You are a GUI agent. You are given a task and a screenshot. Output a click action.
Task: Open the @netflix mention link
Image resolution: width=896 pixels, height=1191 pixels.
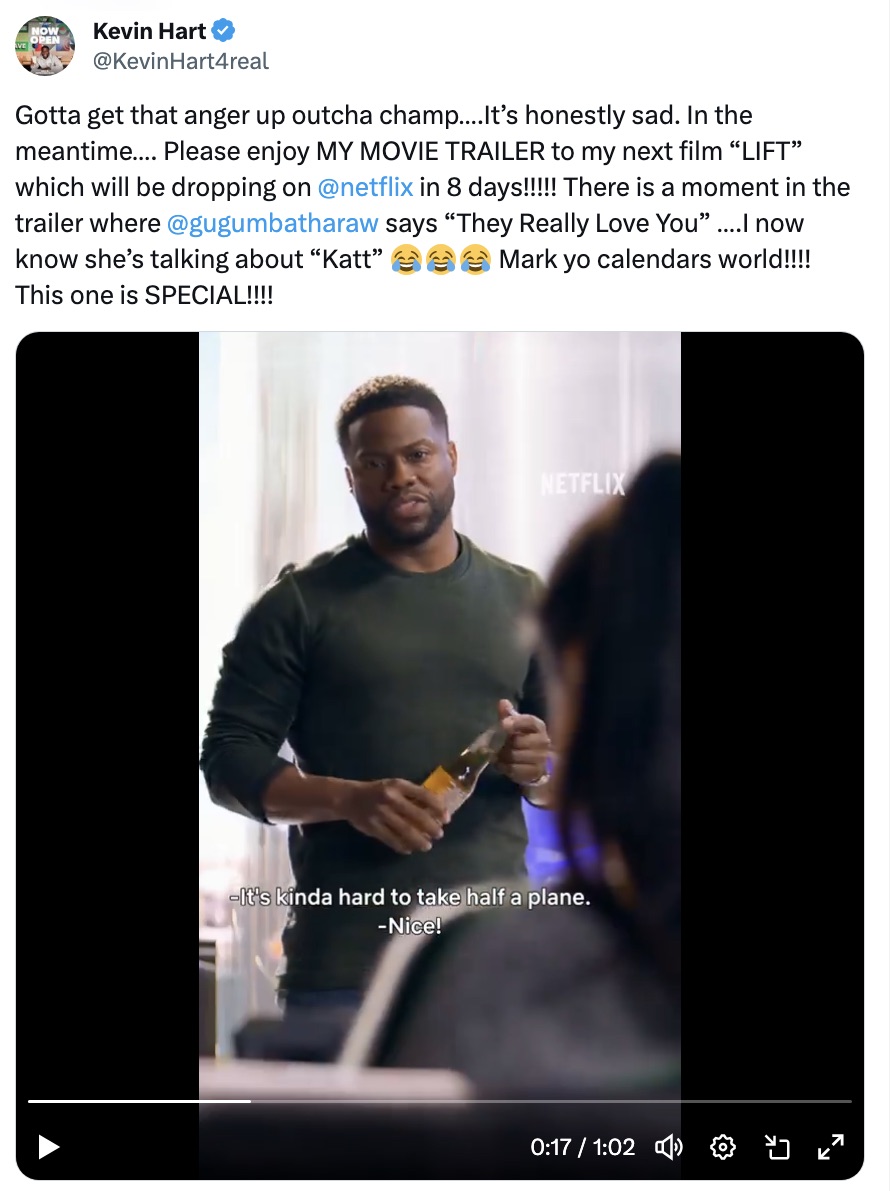click(365, 187)
